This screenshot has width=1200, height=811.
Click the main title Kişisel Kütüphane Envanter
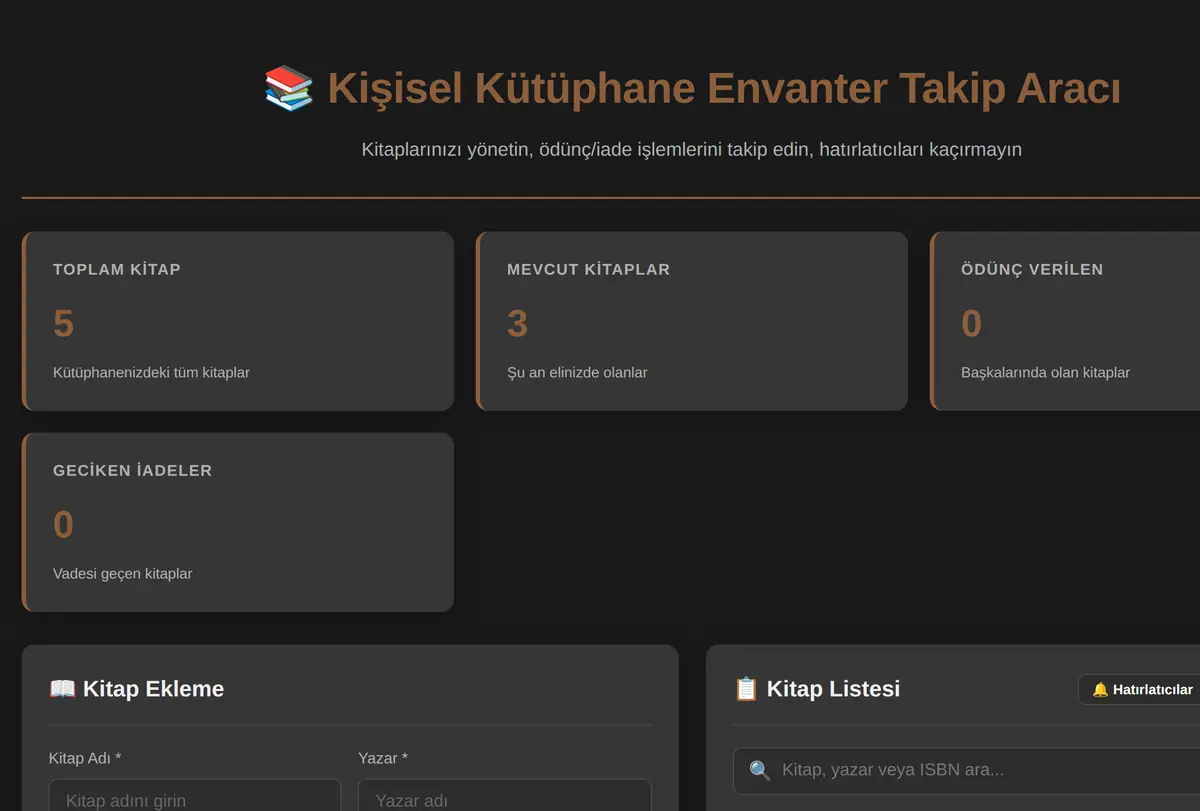tap(724, 88)
